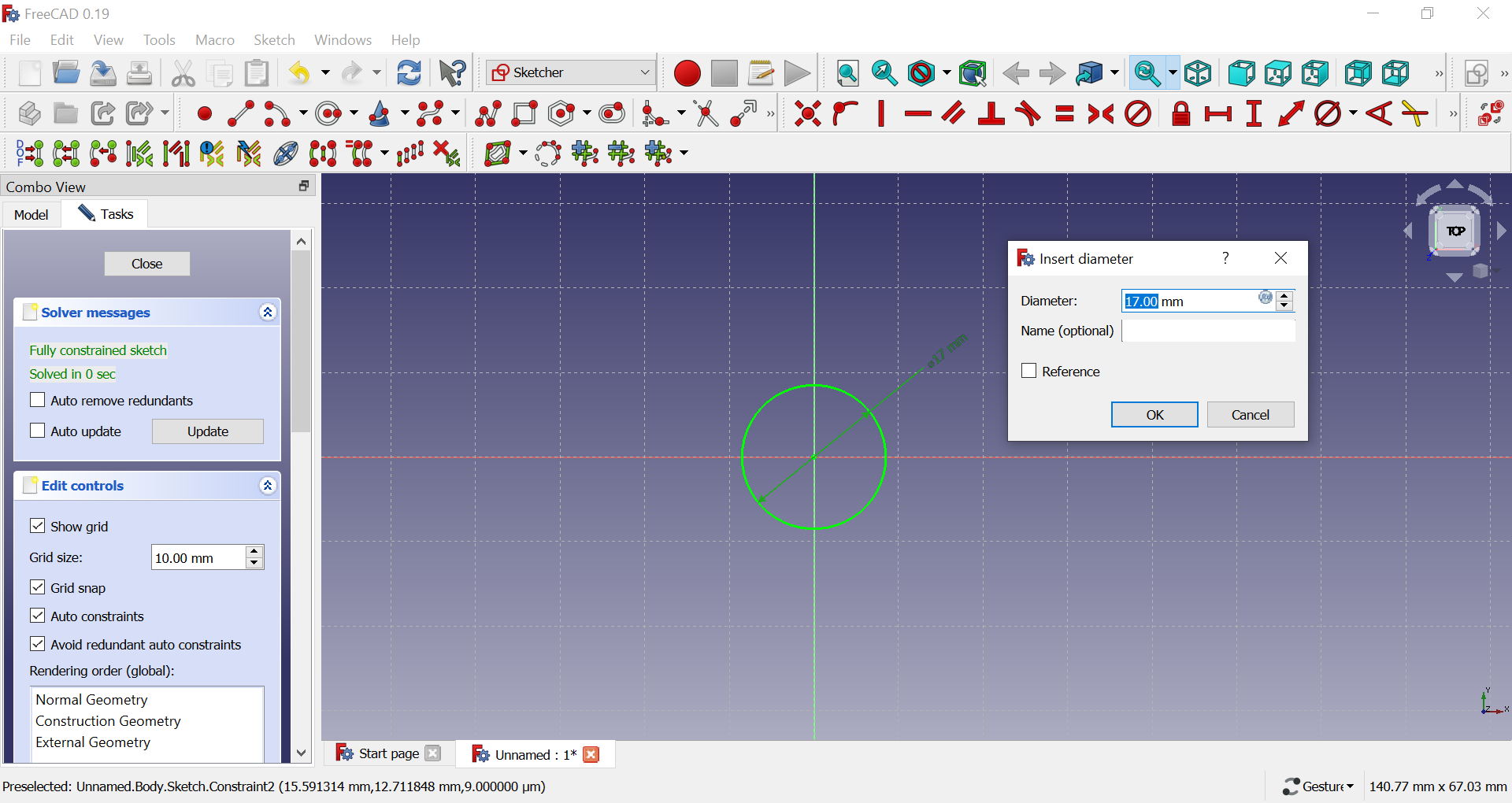Collapse the Solver messages section
Viewport: 1512px width, 803px height.
[268, 313]
